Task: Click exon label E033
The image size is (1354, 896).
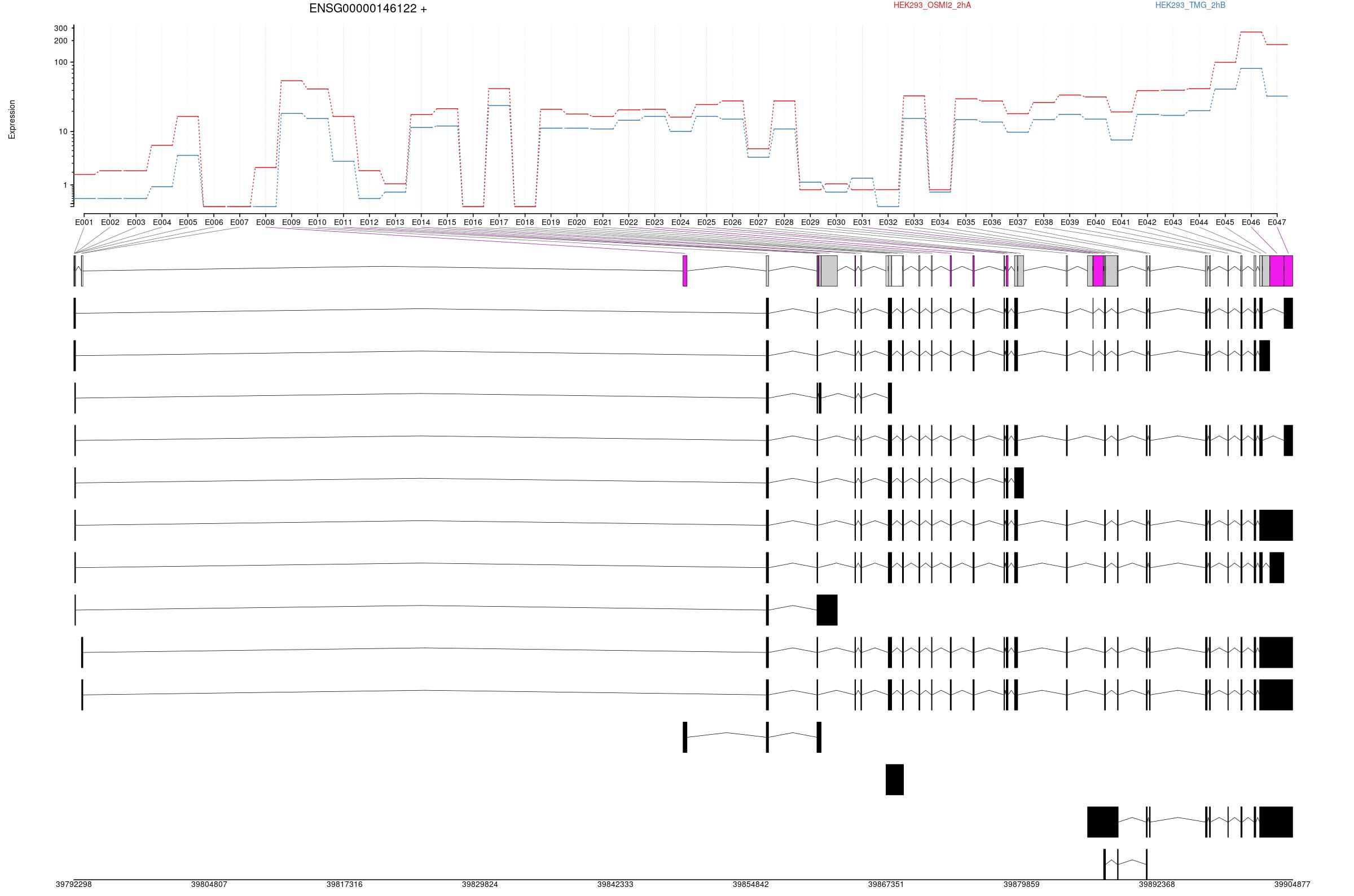Action: [x=913, y=222]
